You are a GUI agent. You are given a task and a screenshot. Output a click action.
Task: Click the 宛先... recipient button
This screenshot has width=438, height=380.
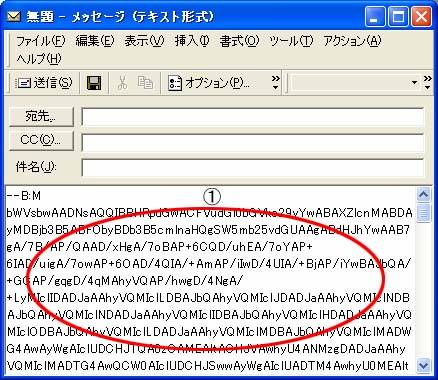pos(41,117)
